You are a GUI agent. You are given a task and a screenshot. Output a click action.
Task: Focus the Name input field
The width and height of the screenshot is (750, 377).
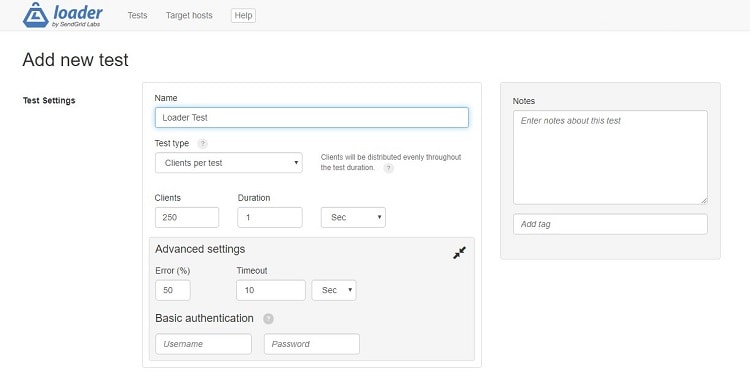[311, 117]
